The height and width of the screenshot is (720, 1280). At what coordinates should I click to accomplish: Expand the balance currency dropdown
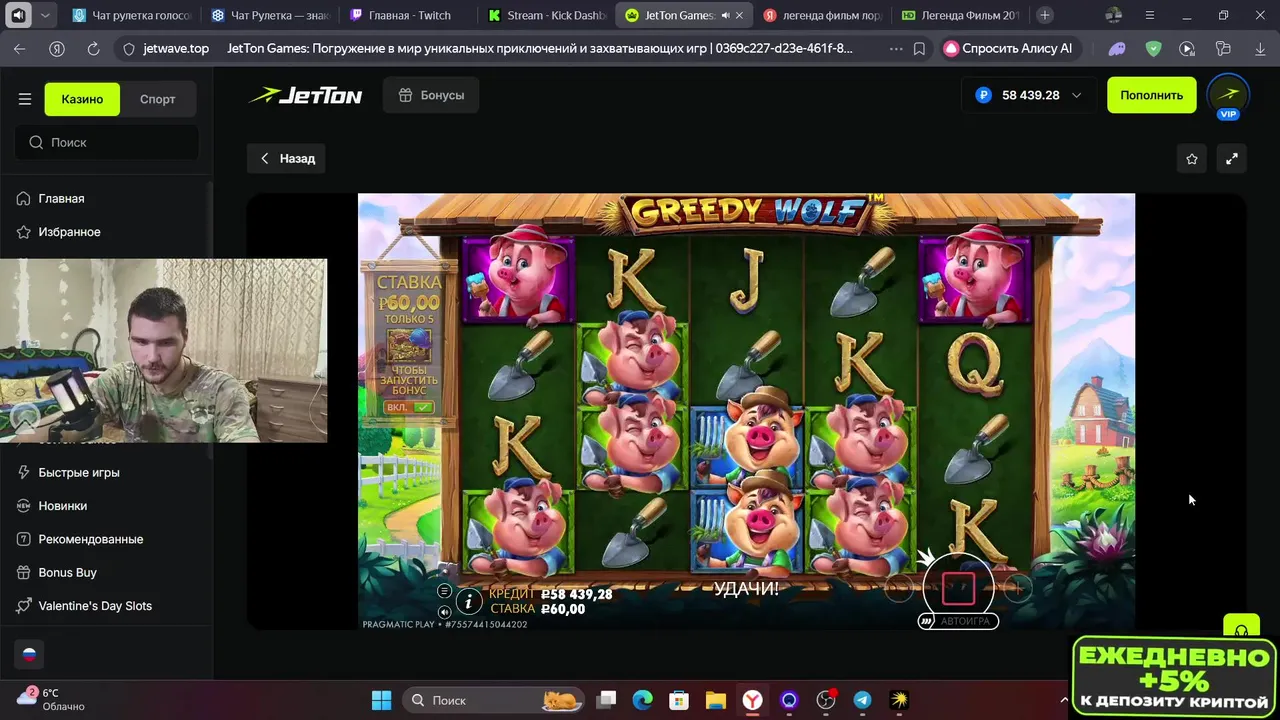(x=1076, y=95)
